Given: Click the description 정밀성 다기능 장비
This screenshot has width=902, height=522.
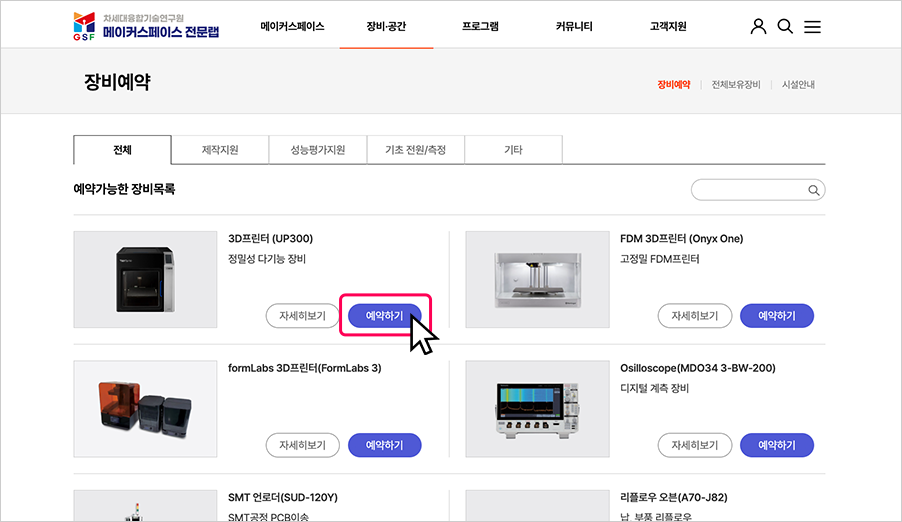Looking at the screenshot, I should tap(267, 259).
